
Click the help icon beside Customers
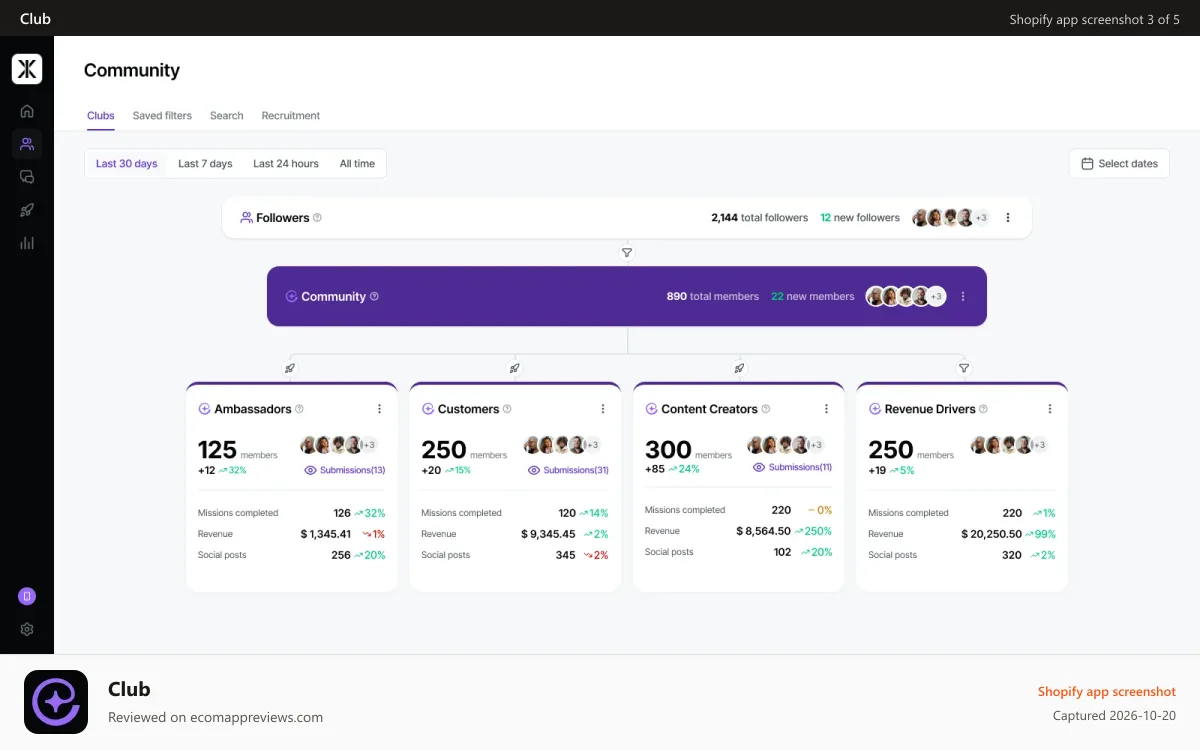pyautogui.click(x=507, y=409)
